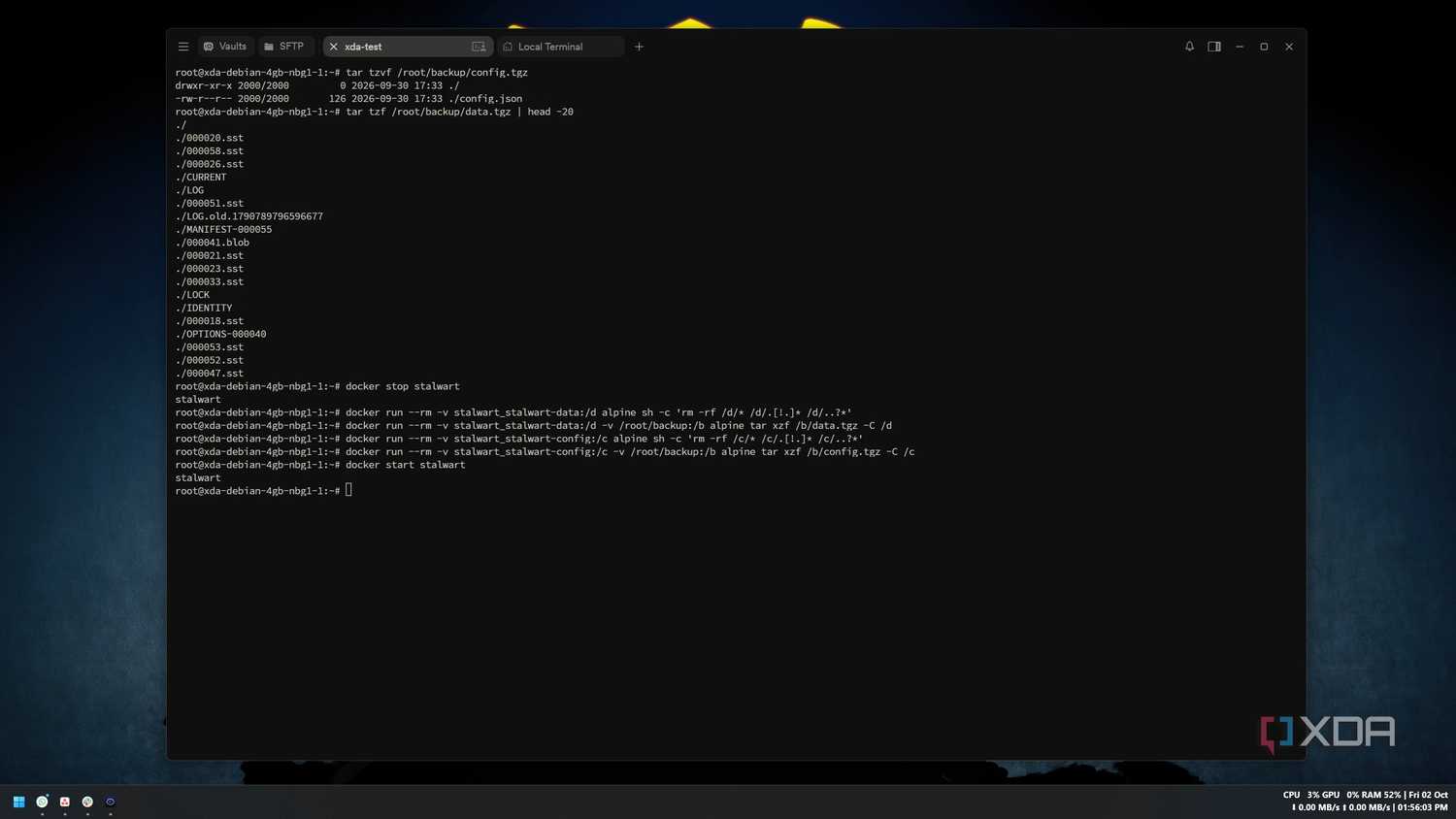Minimize the terminal window
Viewport: 1456px width, 819px height.
(x=1240, y=47)
